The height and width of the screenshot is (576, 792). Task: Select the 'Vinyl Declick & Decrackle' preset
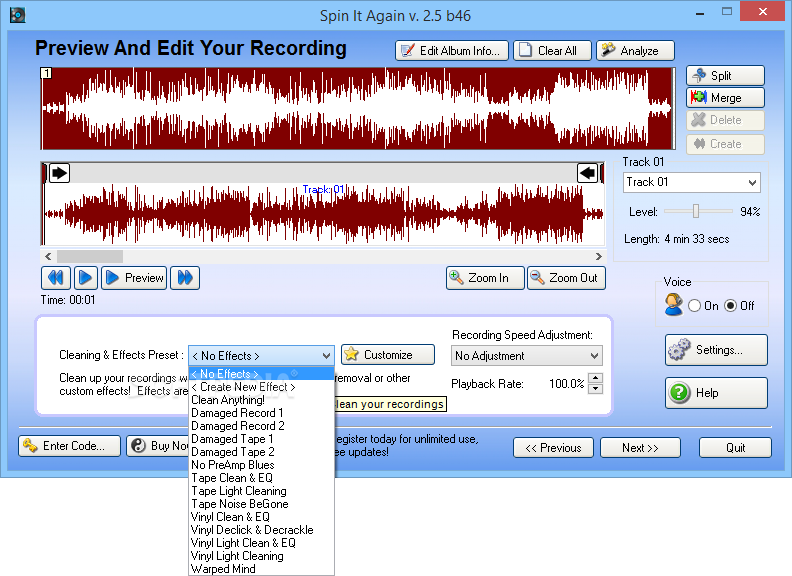[261, 530]
